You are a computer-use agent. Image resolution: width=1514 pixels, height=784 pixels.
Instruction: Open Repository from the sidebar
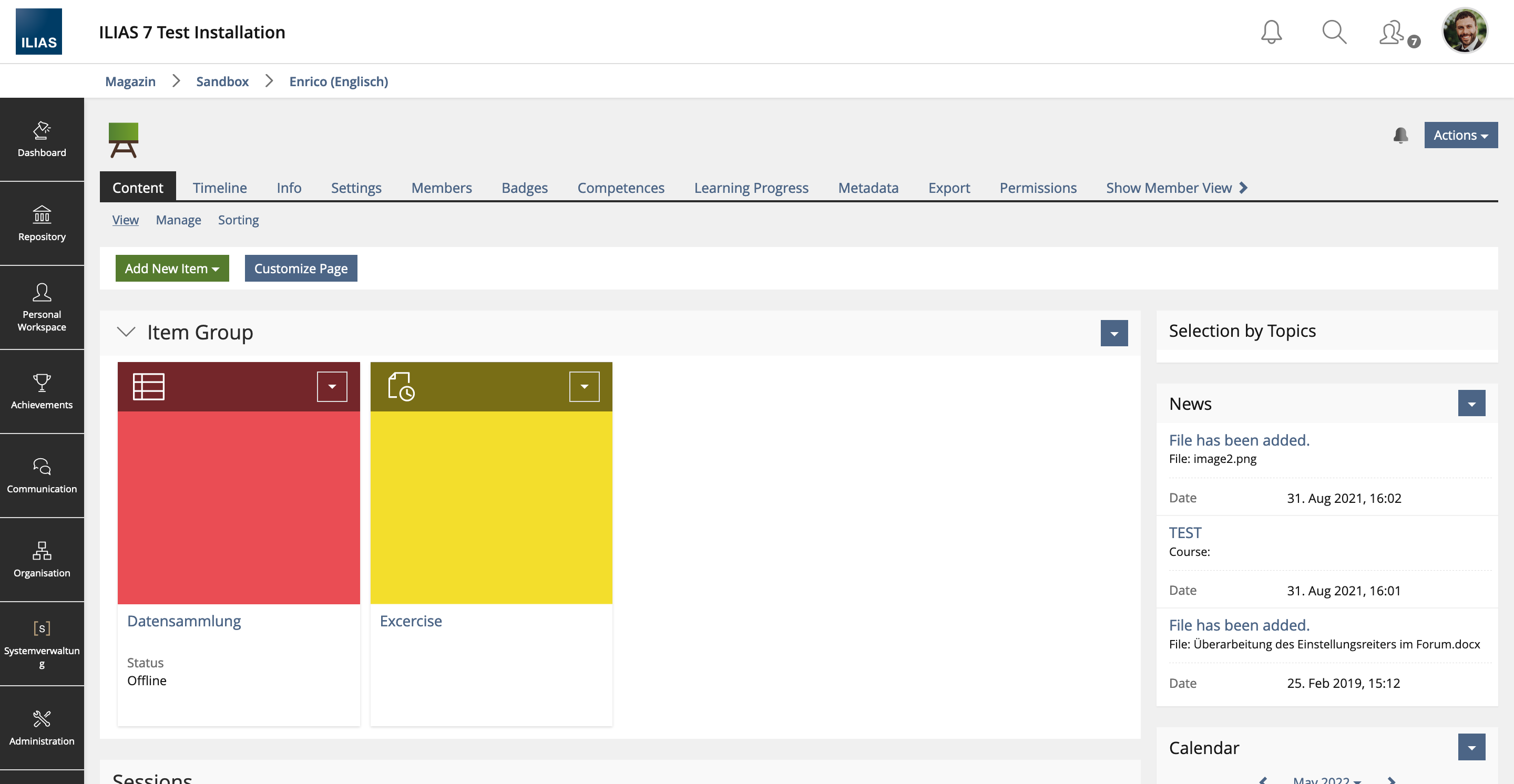coord(42,223)
